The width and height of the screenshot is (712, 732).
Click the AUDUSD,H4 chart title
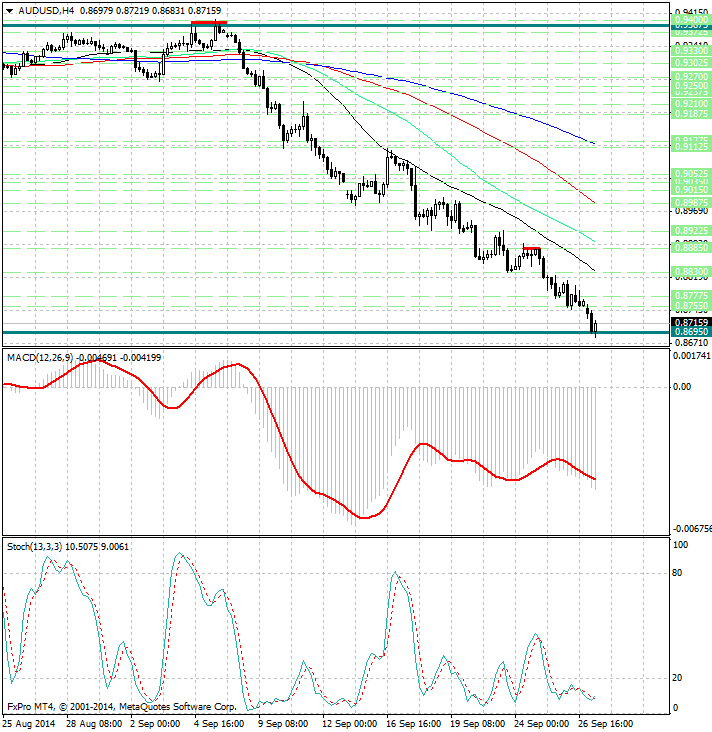tap(40, 9)
